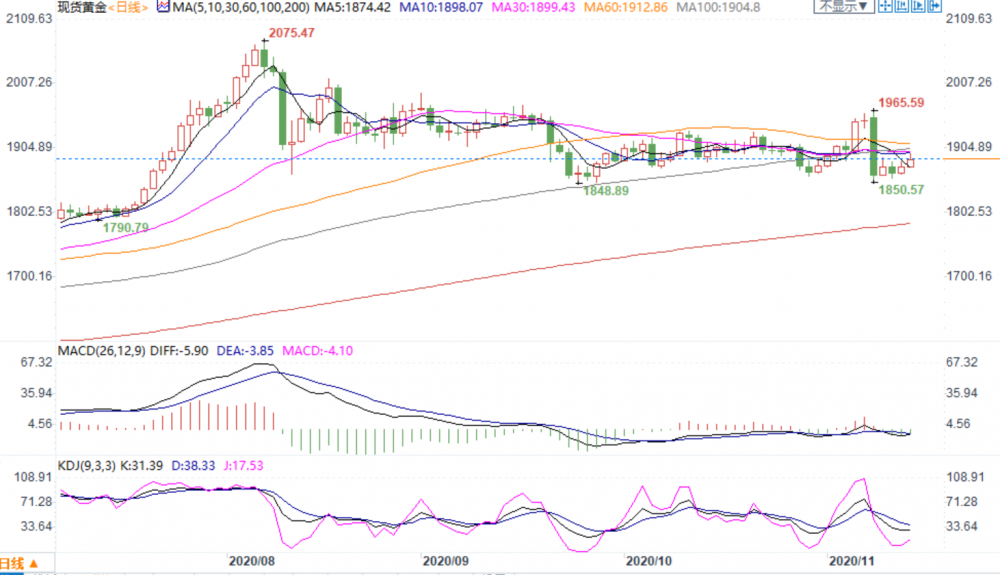The image size is (1000, 575).
Task: Click the 2020/09 time axis label
Action: (x=445, y=561)
